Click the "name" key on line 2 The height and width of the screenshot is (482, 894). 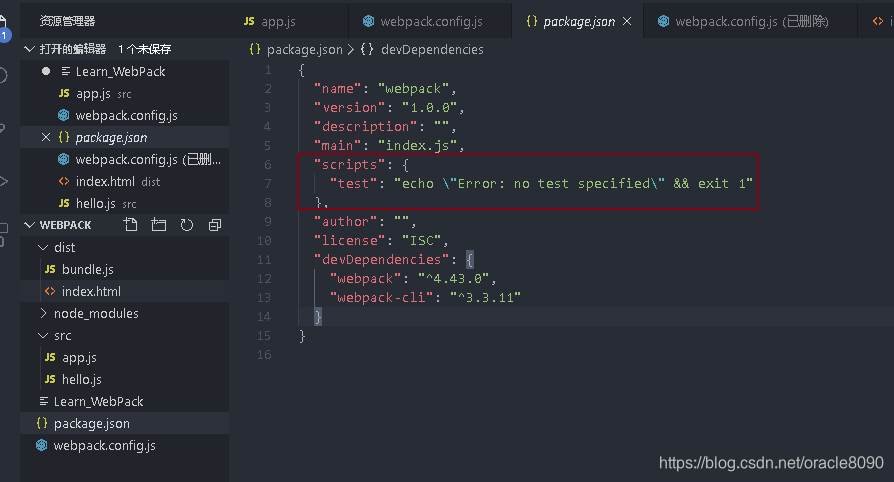pos(338,88)
